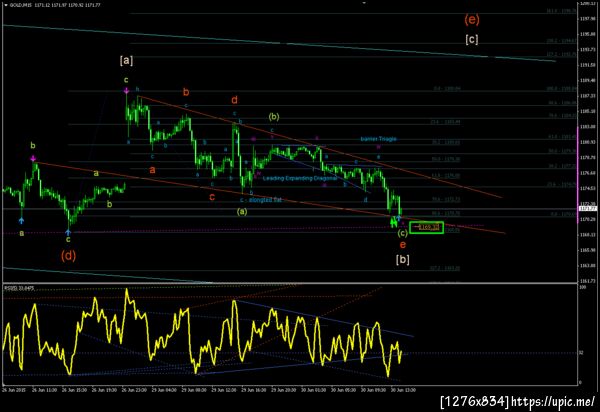
Task: Select the white [b] wave label
Action: (x=403, y=259)
